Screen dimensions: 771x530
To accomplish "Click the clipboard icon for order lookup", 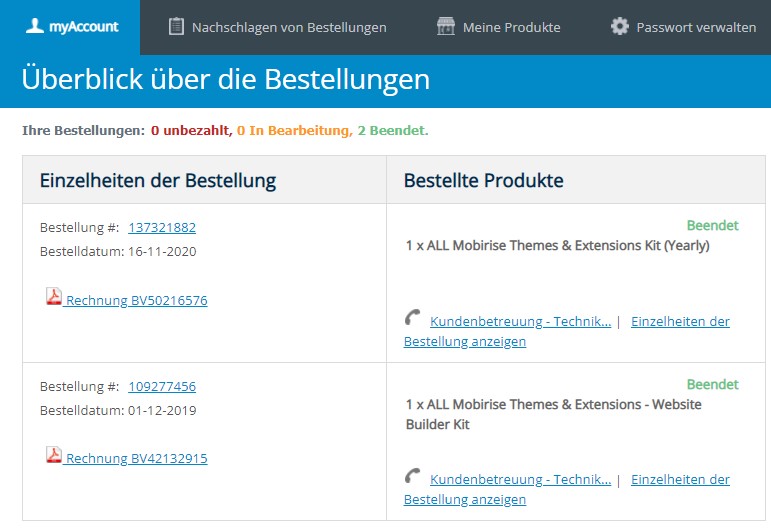I will [176, 27].
